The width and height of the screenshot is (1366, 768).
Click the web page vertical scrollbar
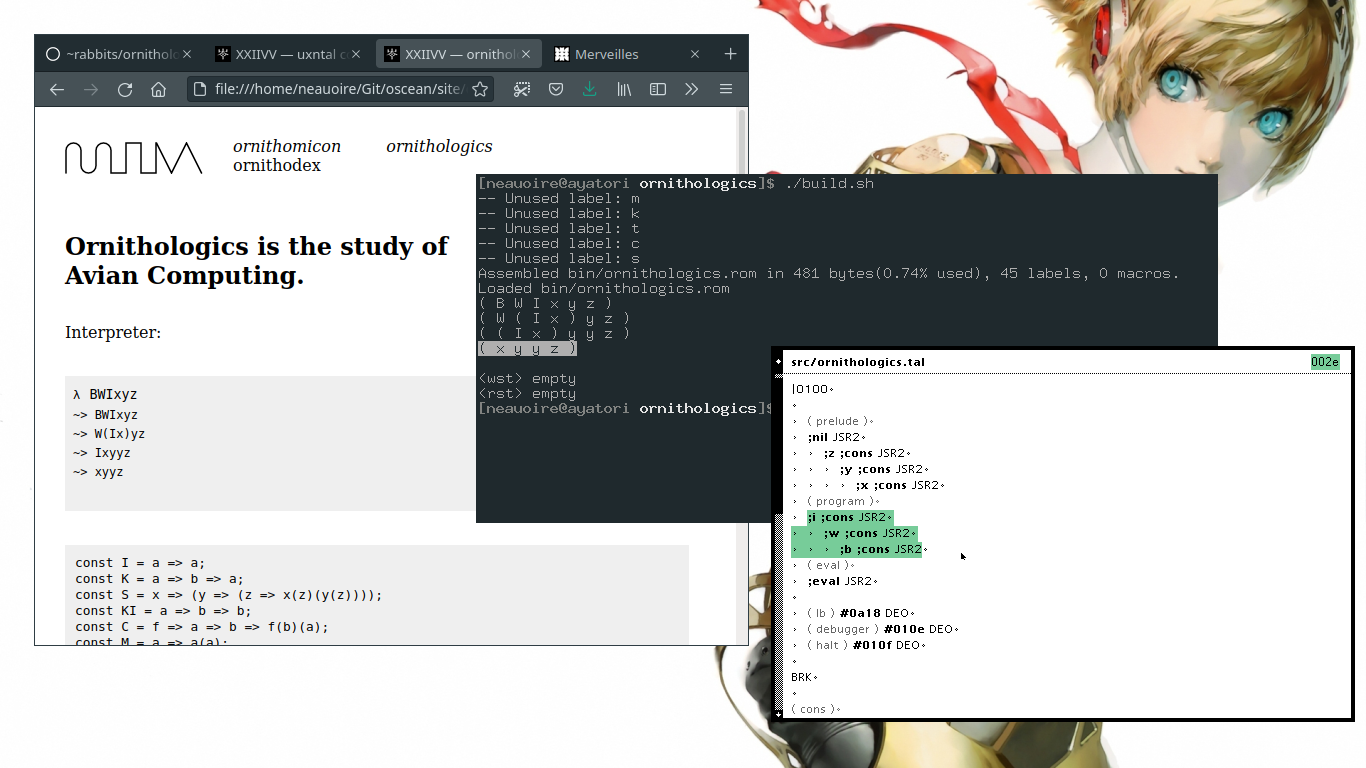(x=742, y=370)
